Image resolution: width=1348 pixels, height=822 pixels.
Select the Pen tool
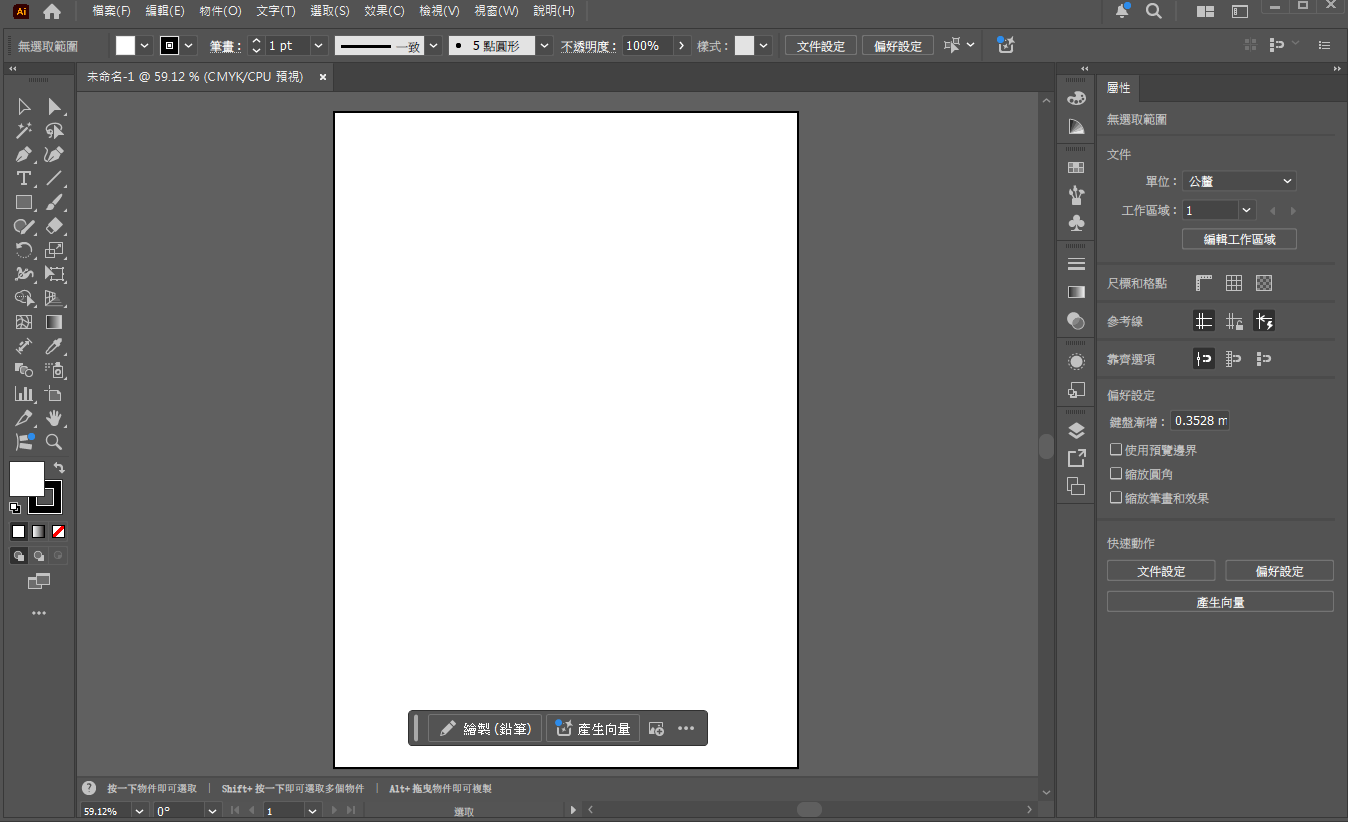[24, 154]
